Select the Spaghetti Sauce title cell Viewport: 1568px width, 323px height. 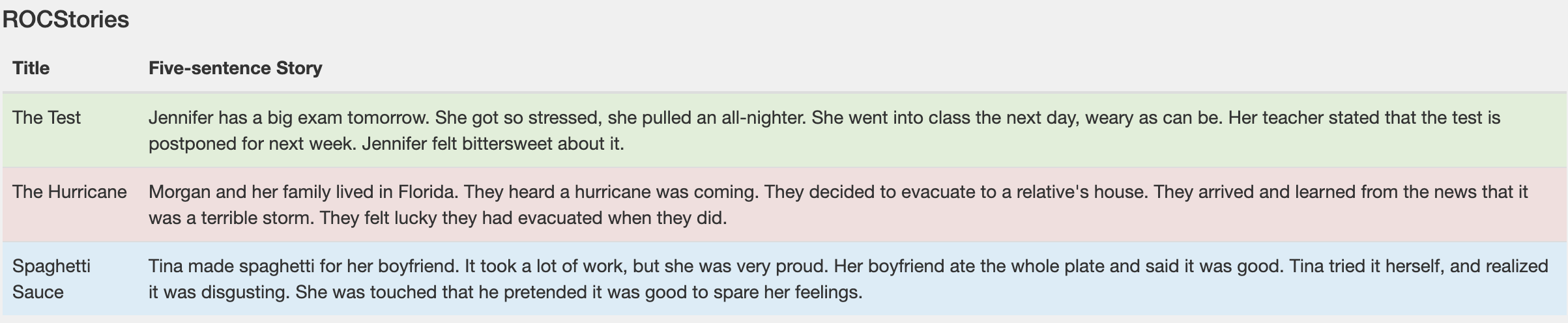[51, 279]
